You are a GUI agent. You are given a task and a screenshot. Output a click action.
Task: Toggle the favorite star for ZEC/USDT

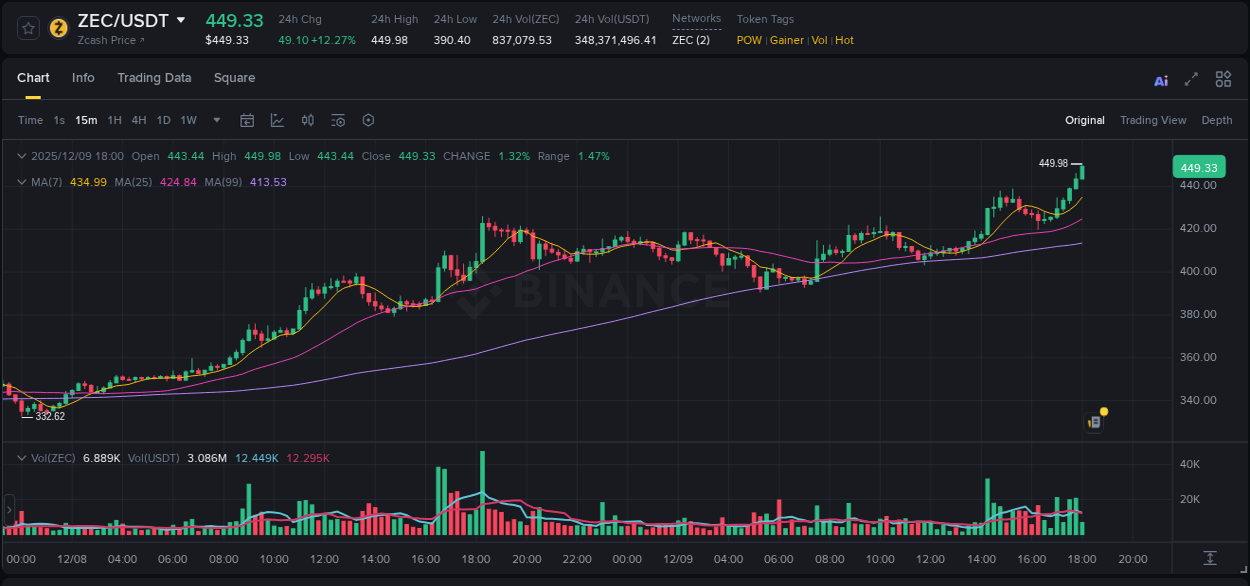click(x=27, y=28)
